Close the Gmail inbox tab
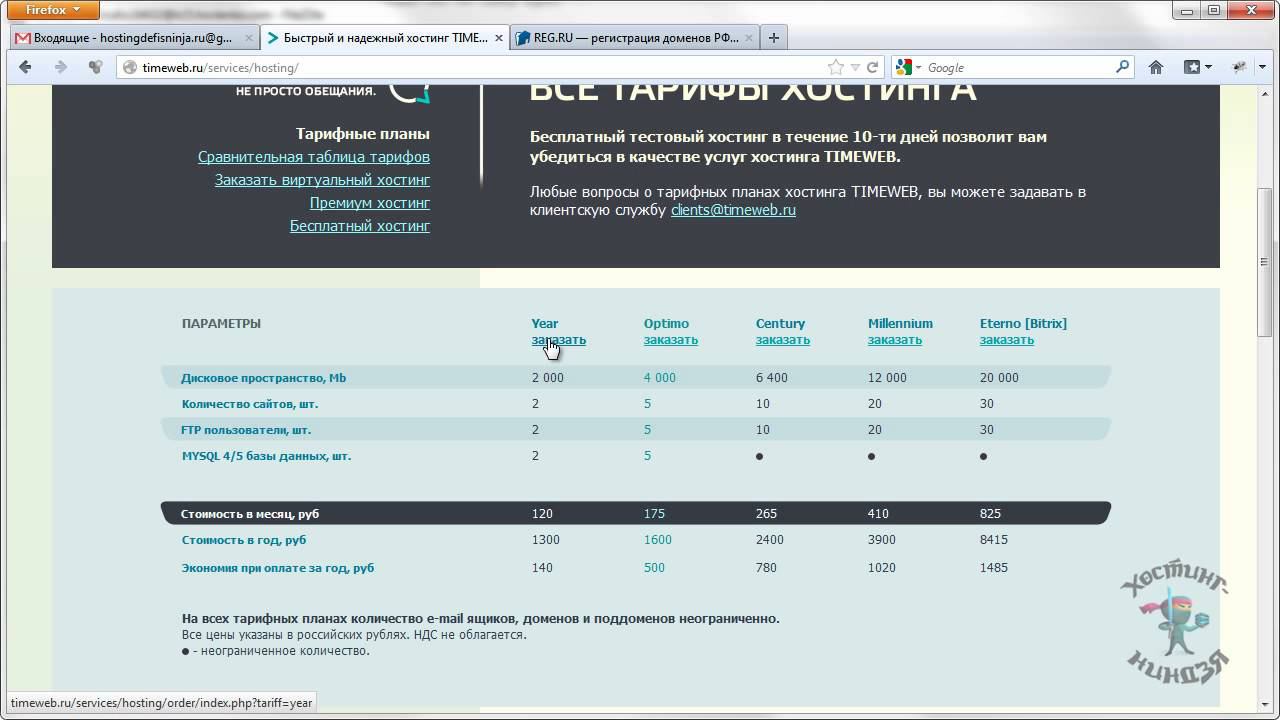This screenshot has height=720, width=1280. (x=249, y=38)
